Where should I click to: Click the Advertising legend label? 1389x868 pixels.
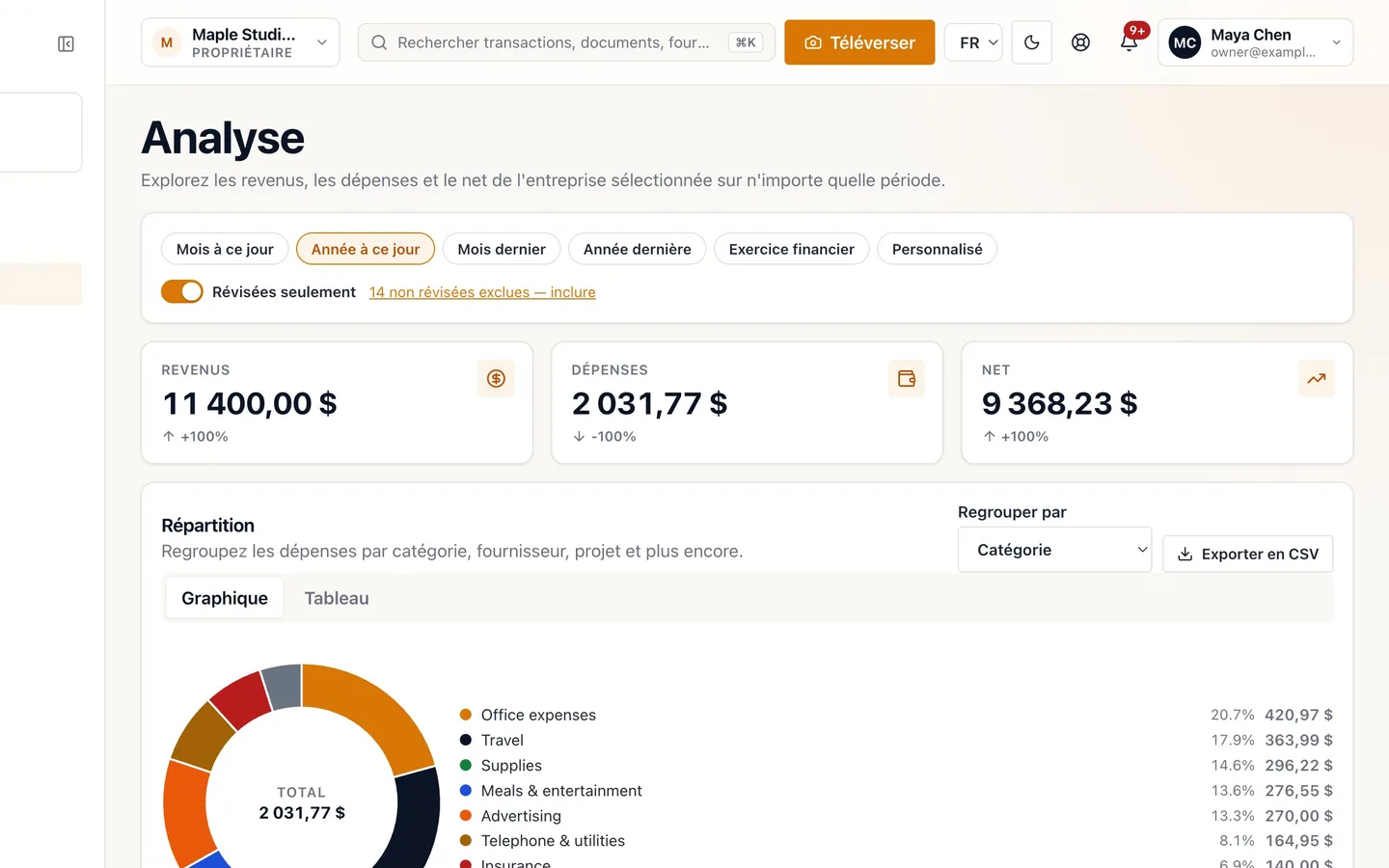[521, 816]
